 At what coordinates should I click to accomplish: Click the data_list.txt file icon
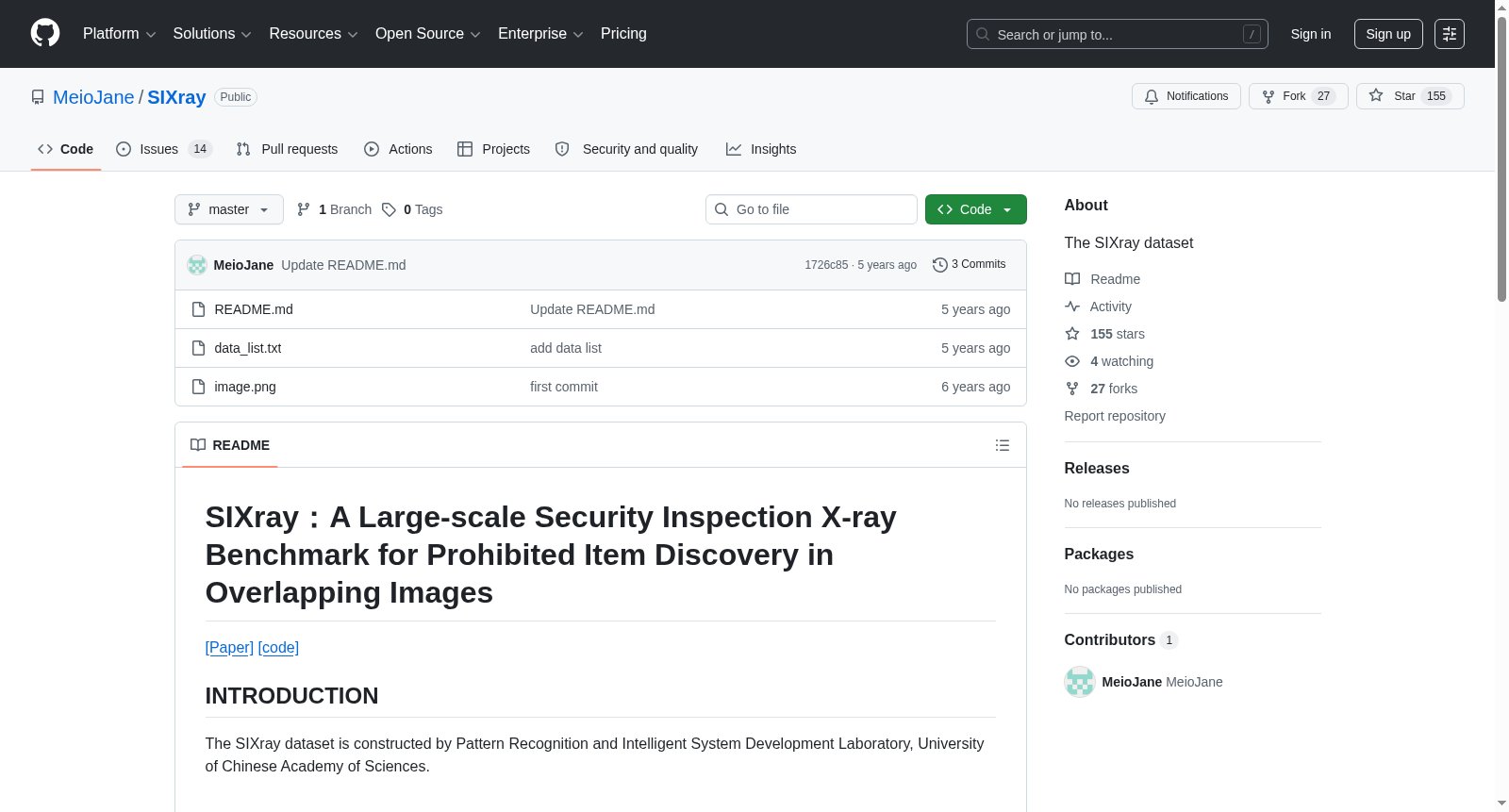[198, 348]
